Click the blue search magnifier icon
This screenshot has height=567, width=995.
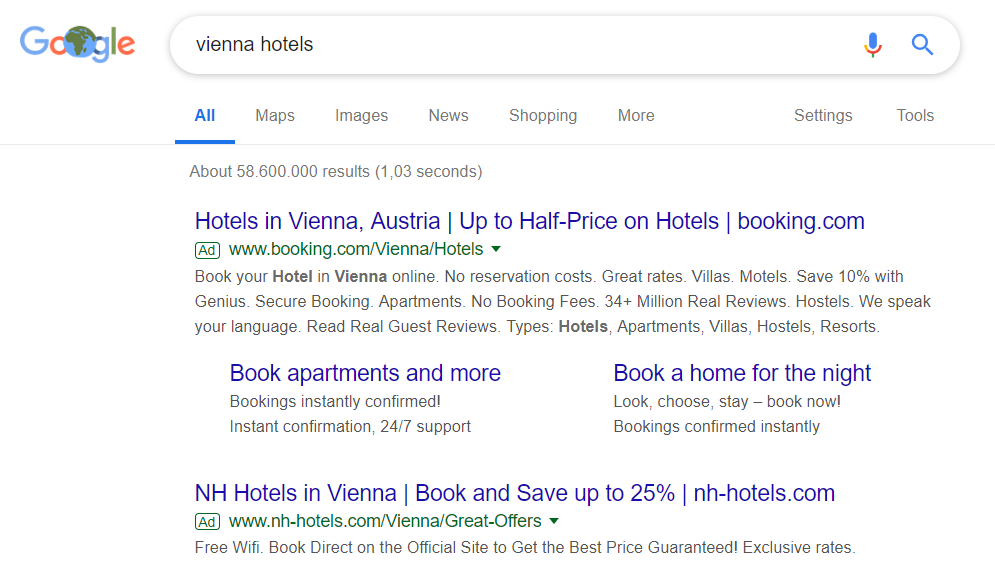[922, 45]
